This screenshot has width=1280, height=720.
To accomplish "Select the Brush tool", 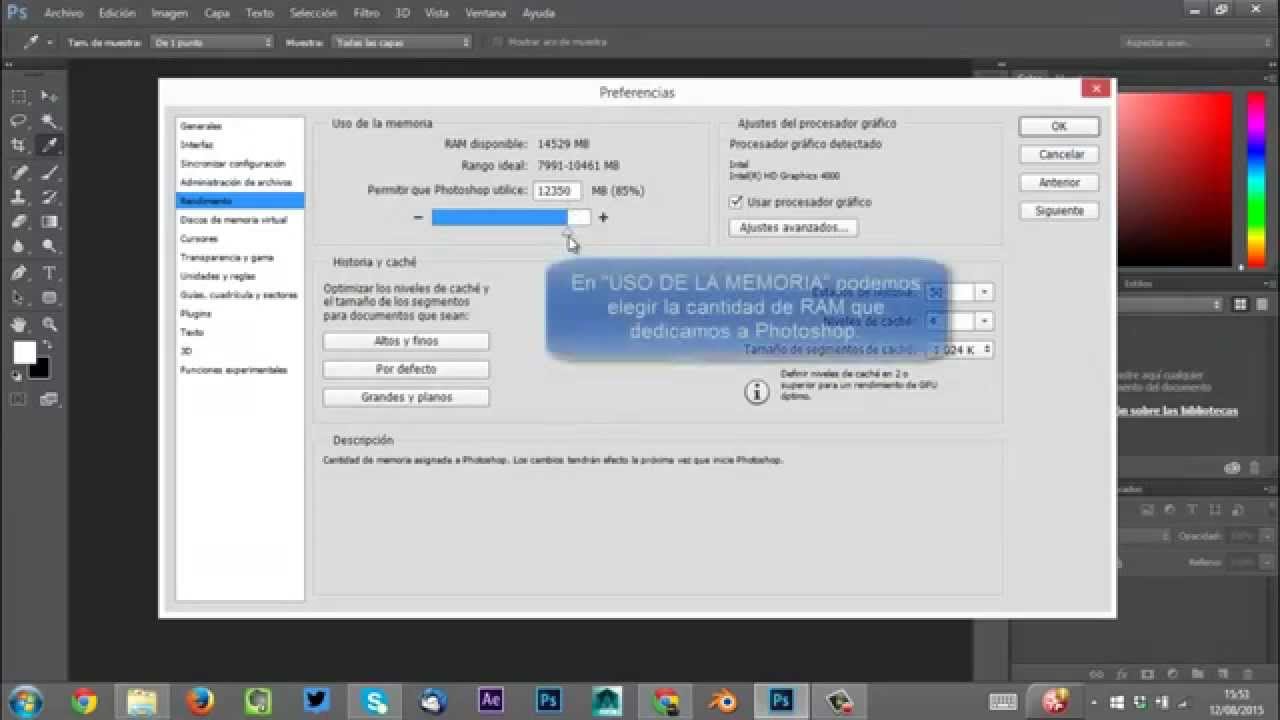I will coord(49,172).
